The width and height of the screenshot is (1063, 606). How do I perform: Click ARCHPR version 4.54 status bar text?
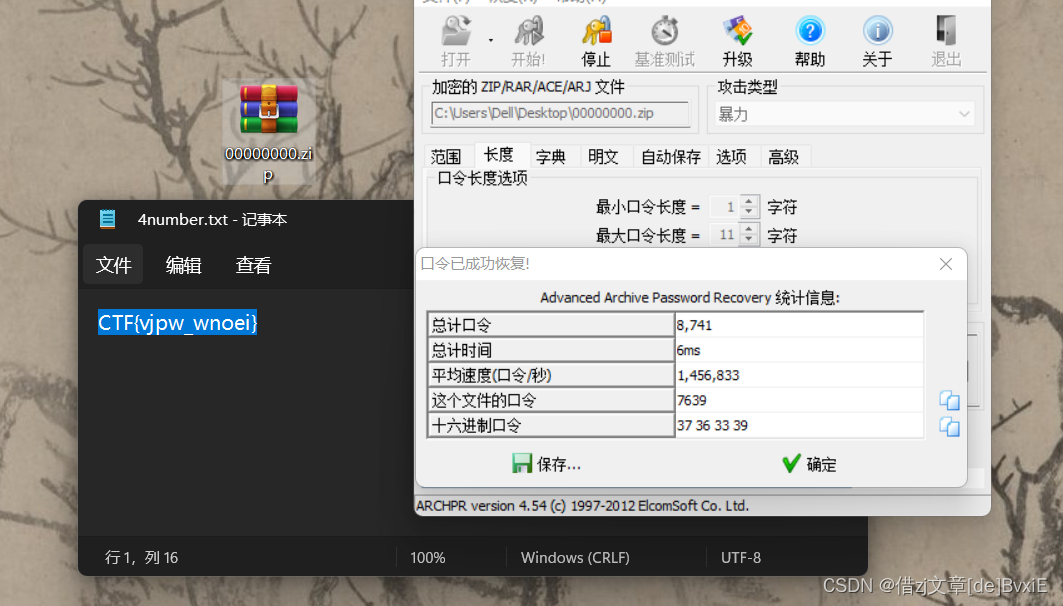(582, 506)
